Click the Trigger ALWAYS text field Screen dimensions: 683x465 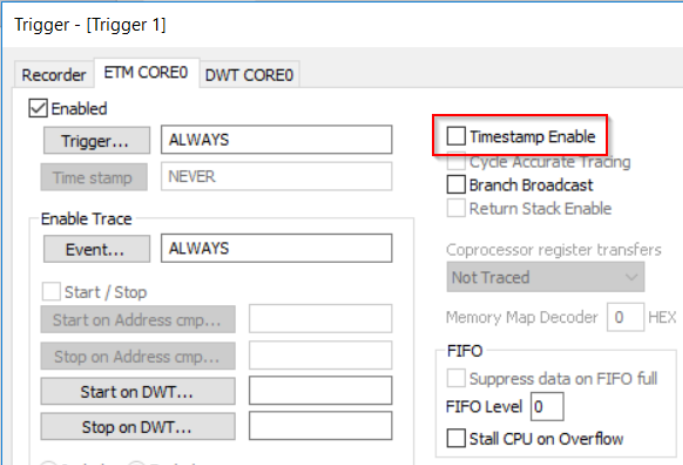(x=276, y=140)
